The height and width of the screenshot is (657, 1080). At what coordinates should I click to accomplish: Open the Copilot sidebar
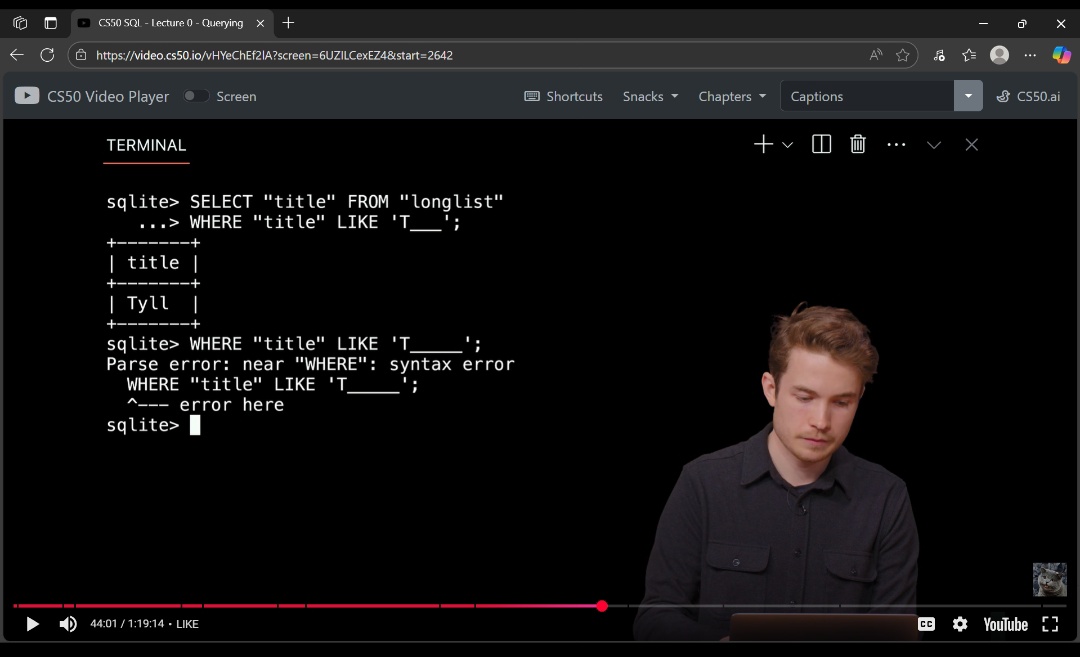point(1061,55)
